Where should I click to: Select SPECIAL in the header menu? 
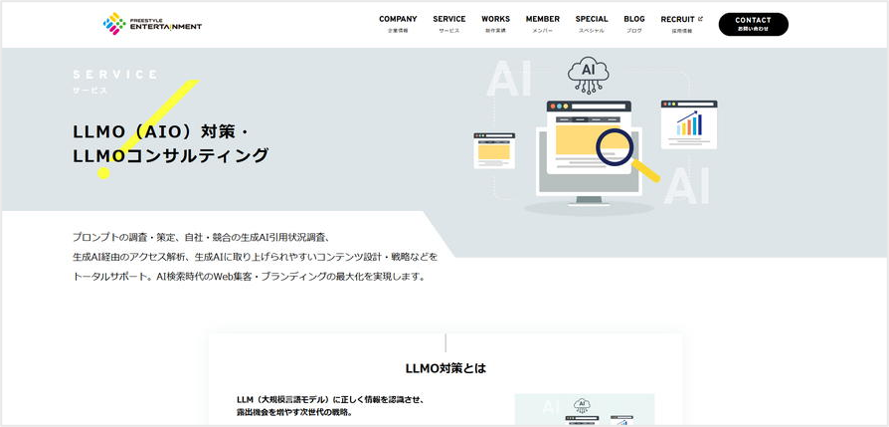[591, 24]
